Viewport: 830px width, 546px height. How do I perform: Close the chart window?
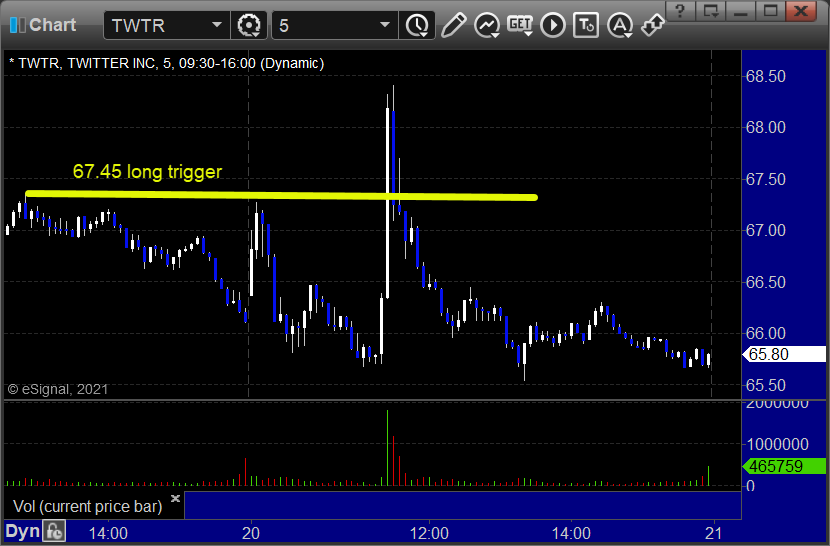point(801,11)
